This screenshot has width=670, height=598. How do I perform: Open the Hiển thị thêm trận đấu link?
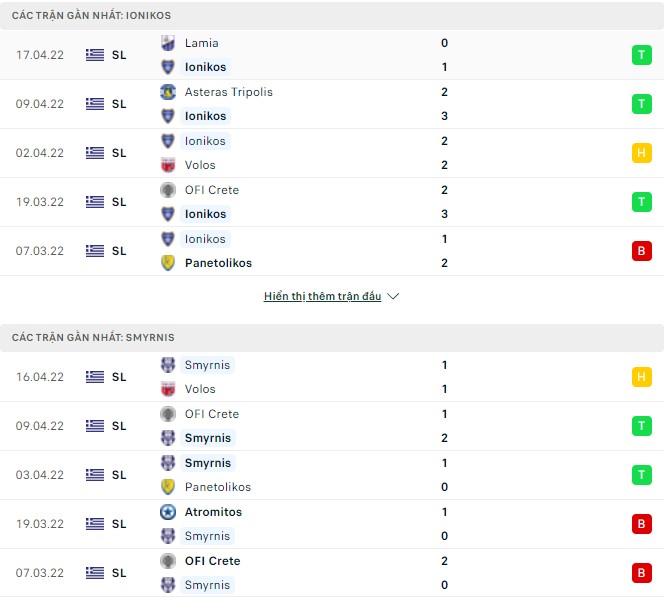322,297
